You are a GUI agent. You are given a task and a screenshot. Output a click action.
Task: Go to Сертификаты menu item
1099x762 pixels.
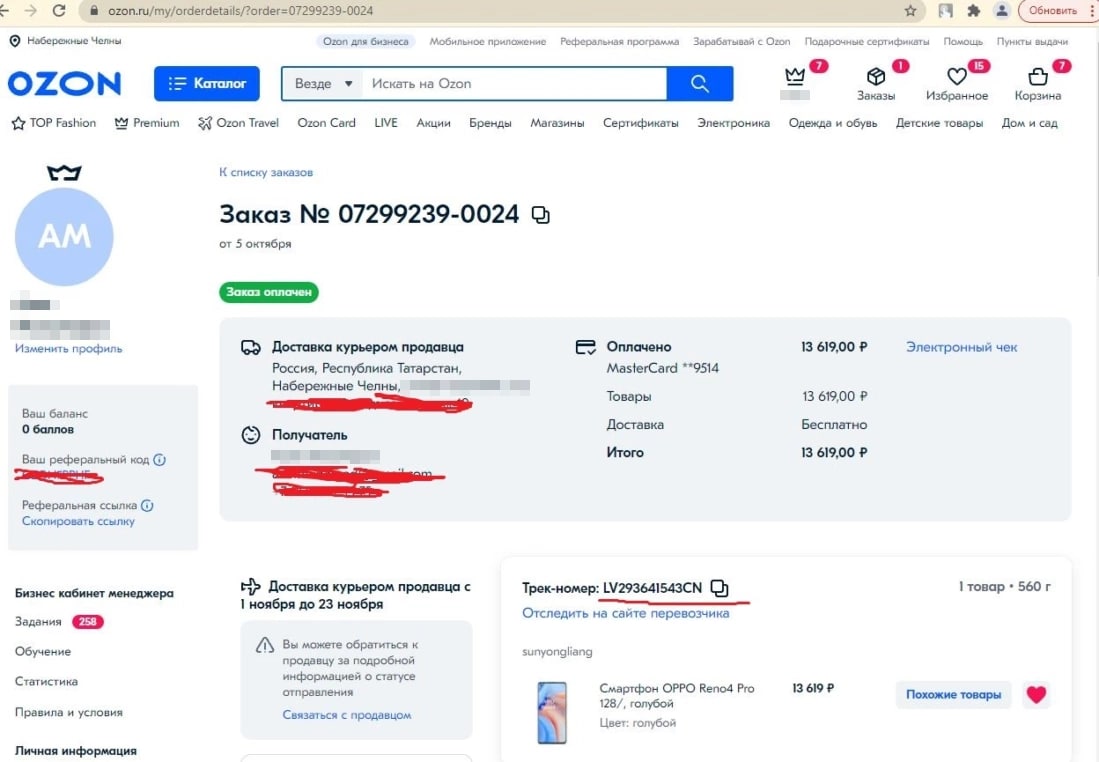point(641,123)
